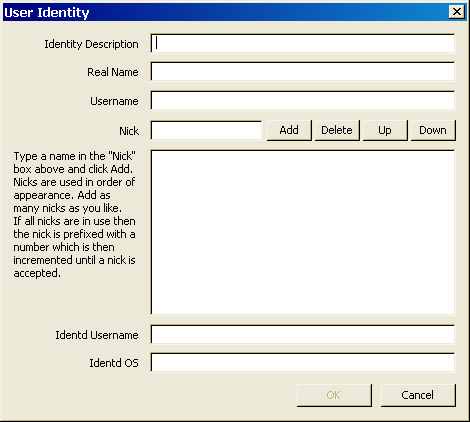The image size is (470, 422).
Task: Click inside the empty nicks list box
Action: [x=303, y=232]
